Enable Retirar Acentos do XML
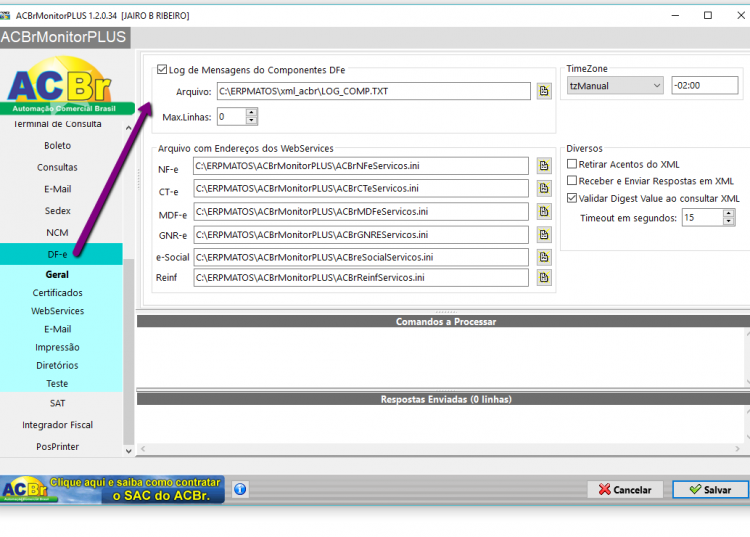This screenshot has height=537, width=750. 572,164
